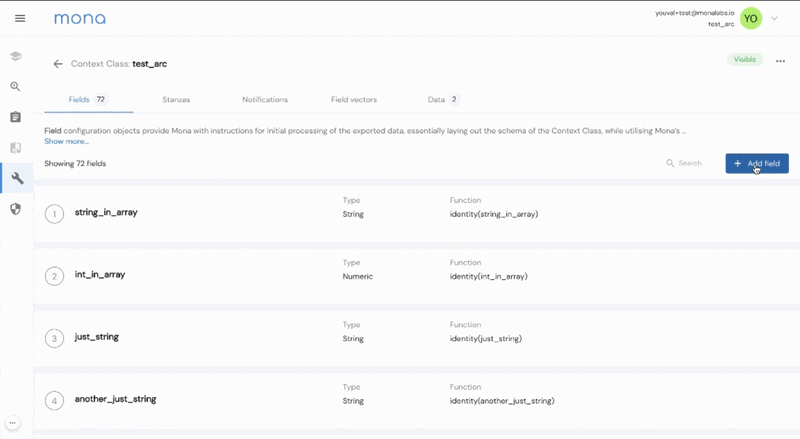Open the just_string field
The width and height of the screenshot is (800, 439).
pos(97,337)
